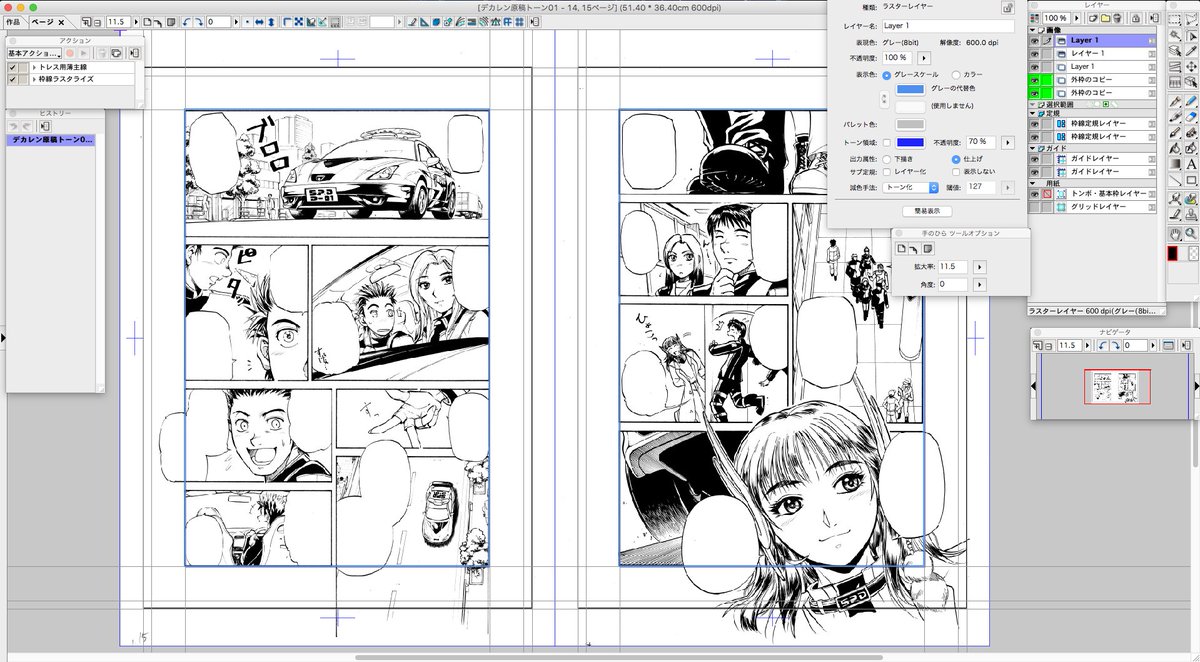Create new layer in Layers panel

pos(1093,18)
